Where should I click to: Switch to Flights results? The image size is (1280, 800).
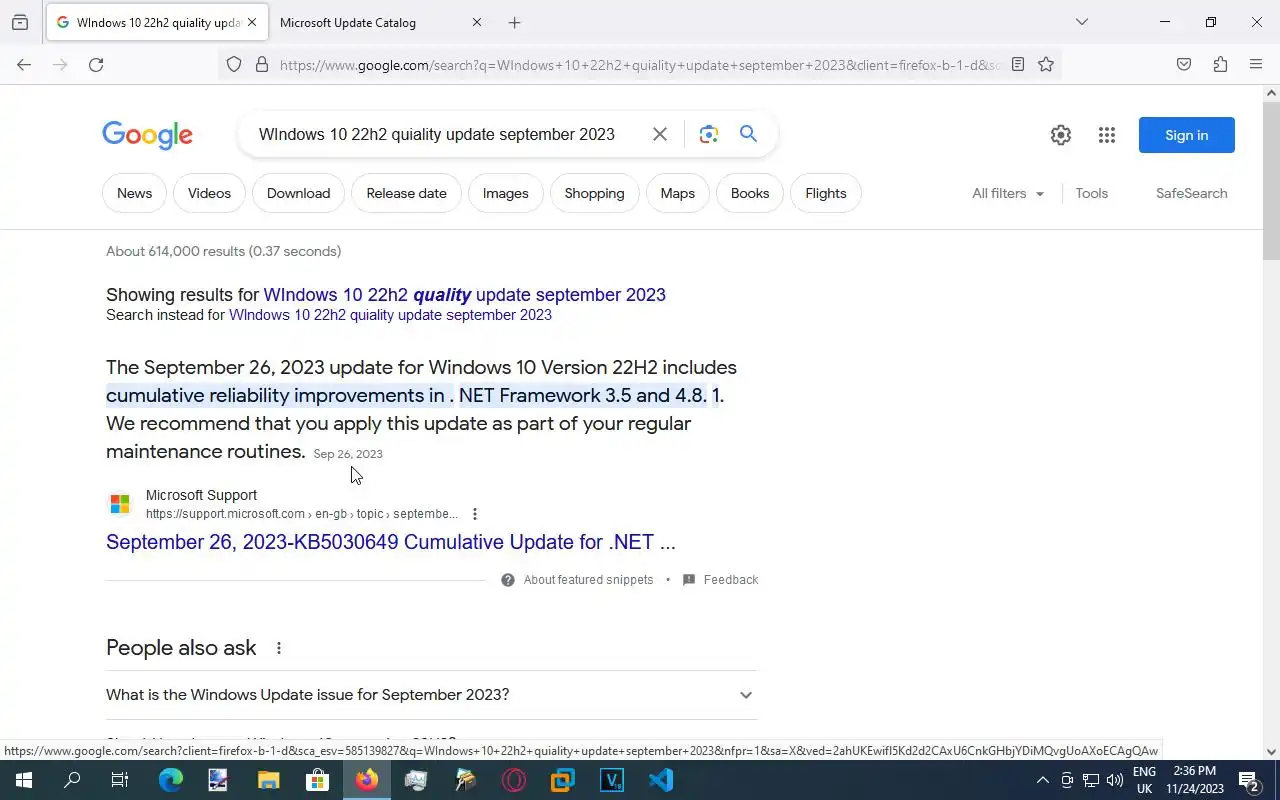click(826, 193)
